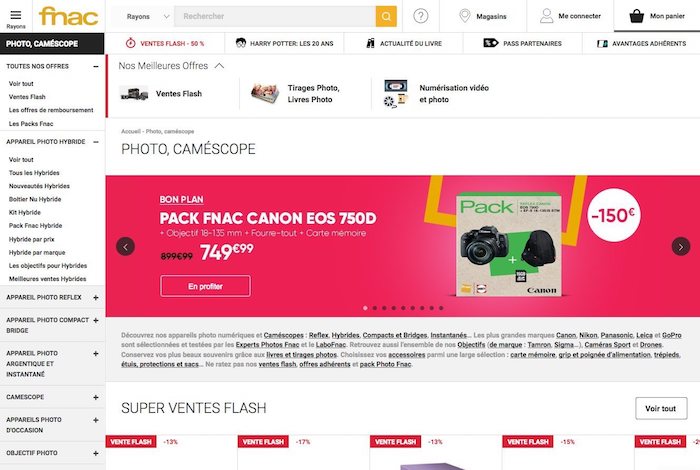This screenshot has width=700, height=470.
Task: Open the Mon panier basket icon
Action: (x=636, y=16)
